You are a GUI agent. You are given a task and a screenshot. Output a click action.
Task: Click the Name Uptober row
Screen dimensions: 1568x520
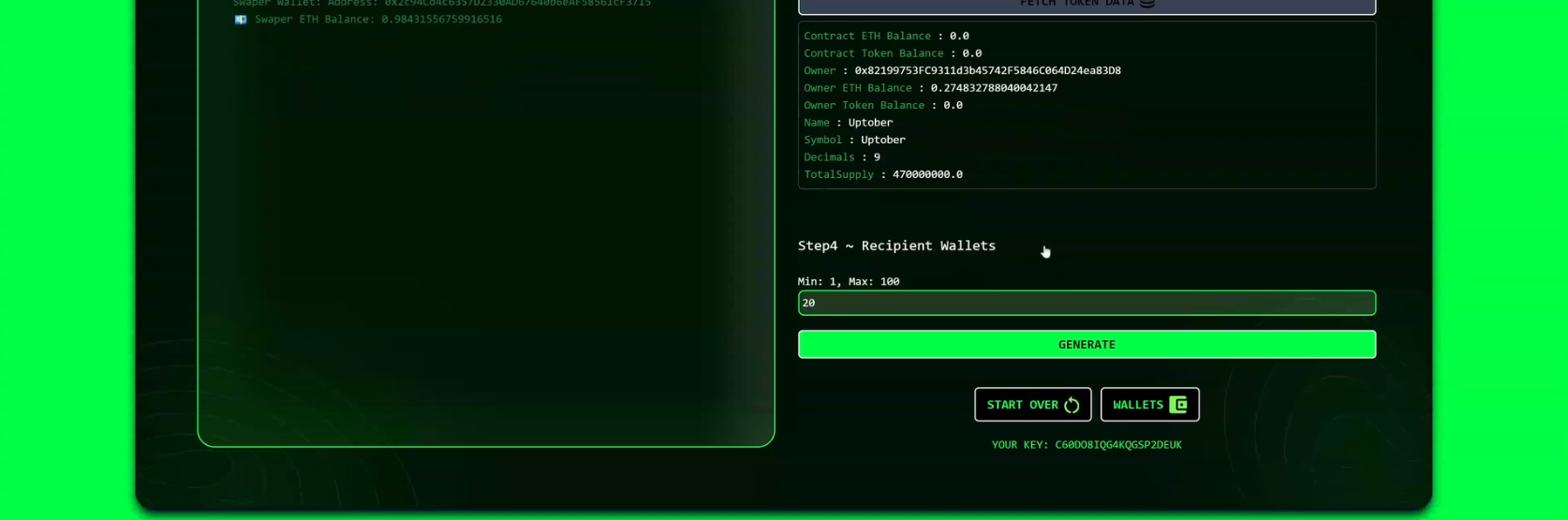[x=848, y=123]
